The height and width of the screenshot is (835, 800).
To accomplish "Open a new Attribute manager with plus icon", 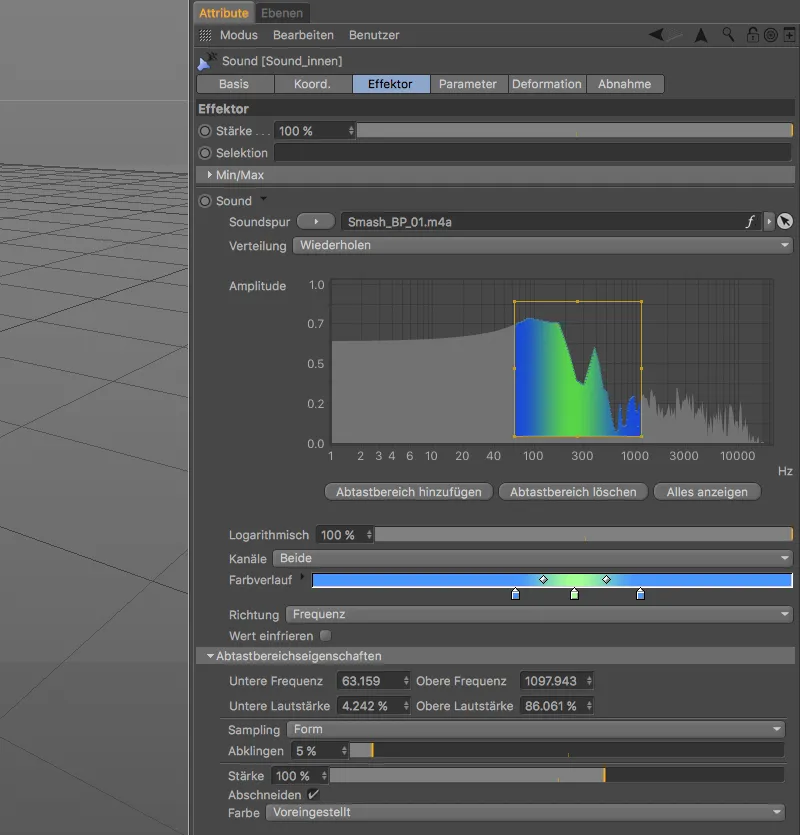I will click(789, 35).
